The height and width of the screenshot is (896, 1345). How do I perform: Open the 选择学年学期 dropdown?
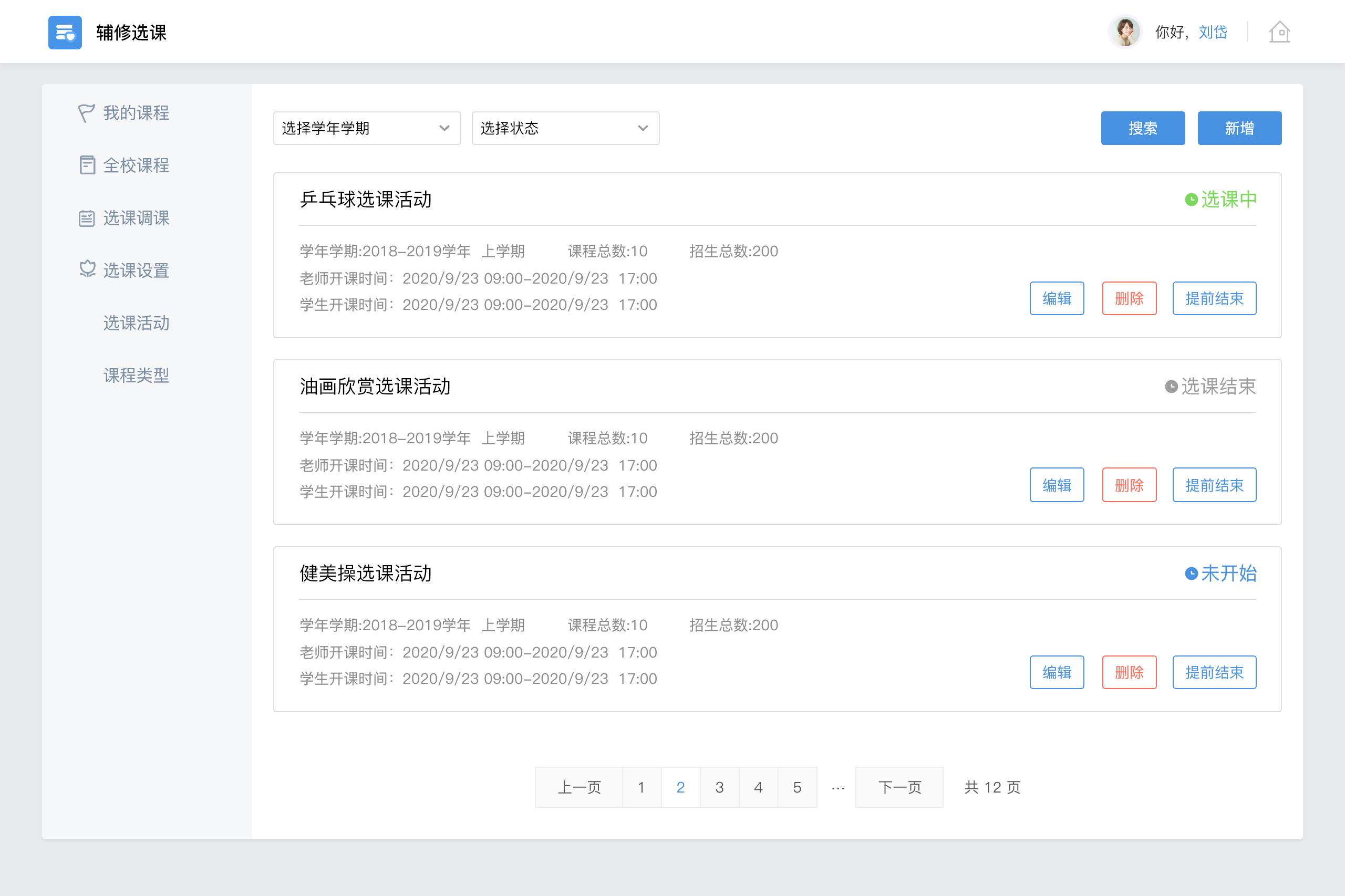pos(366,128)
